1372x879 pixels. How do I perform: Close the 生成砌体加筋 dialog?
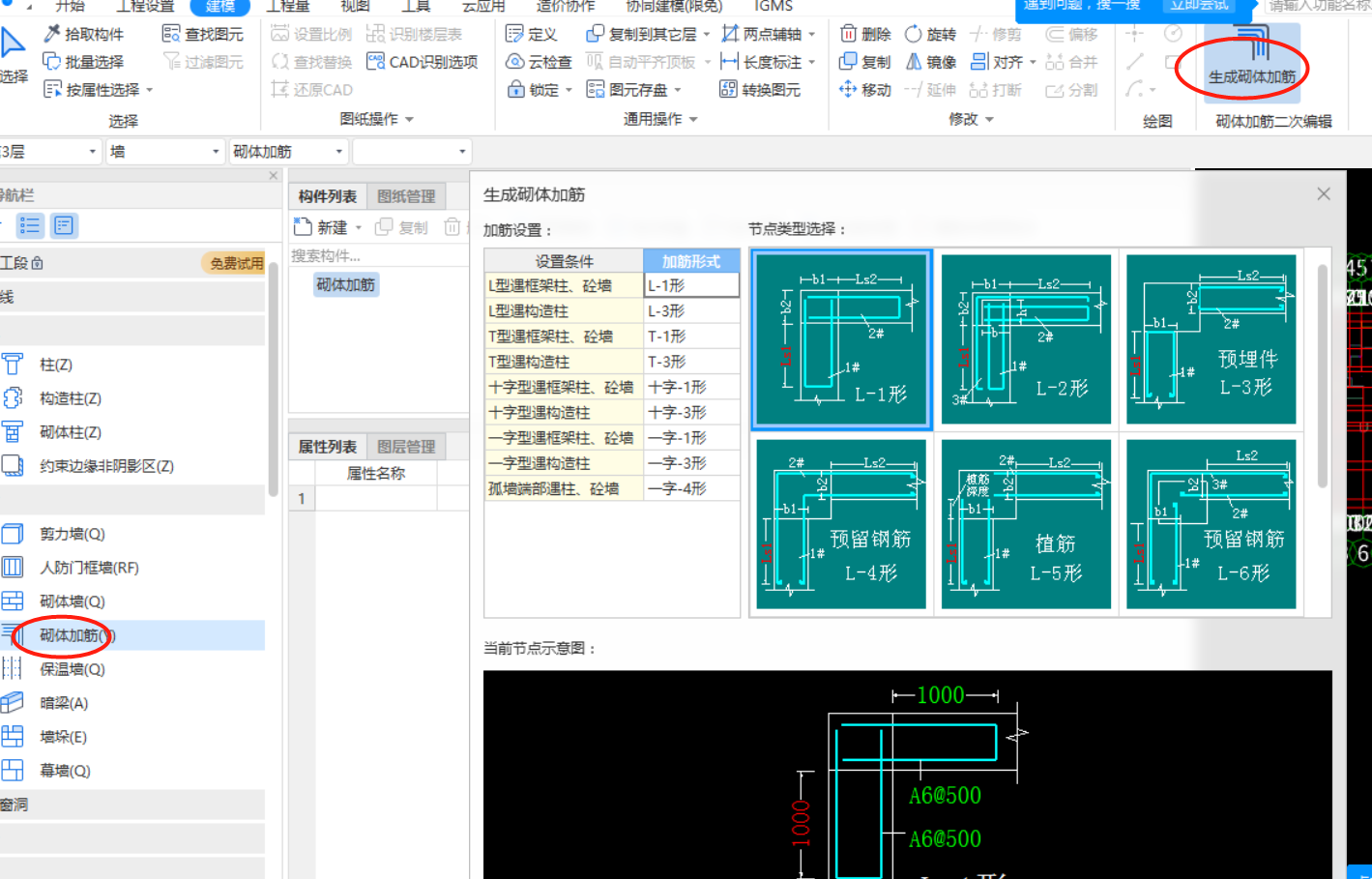click(x=1324, y=194)
